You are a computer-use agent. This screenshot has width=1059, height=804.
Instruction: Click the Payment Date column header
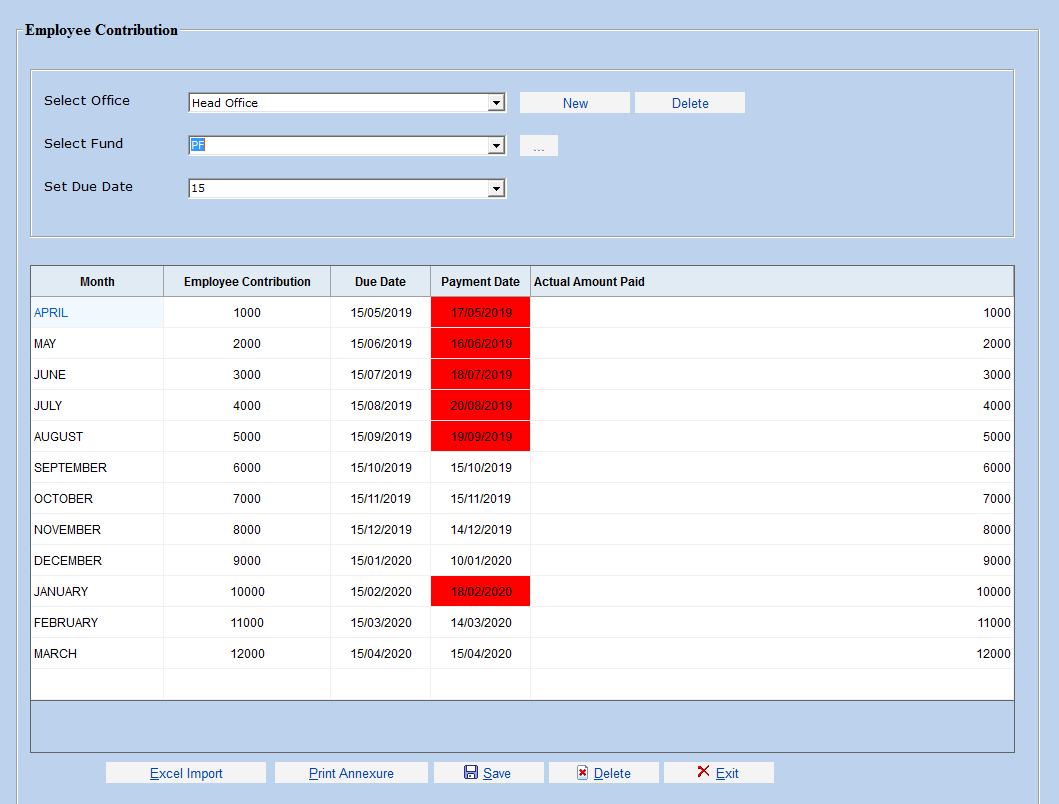[480, 282]
